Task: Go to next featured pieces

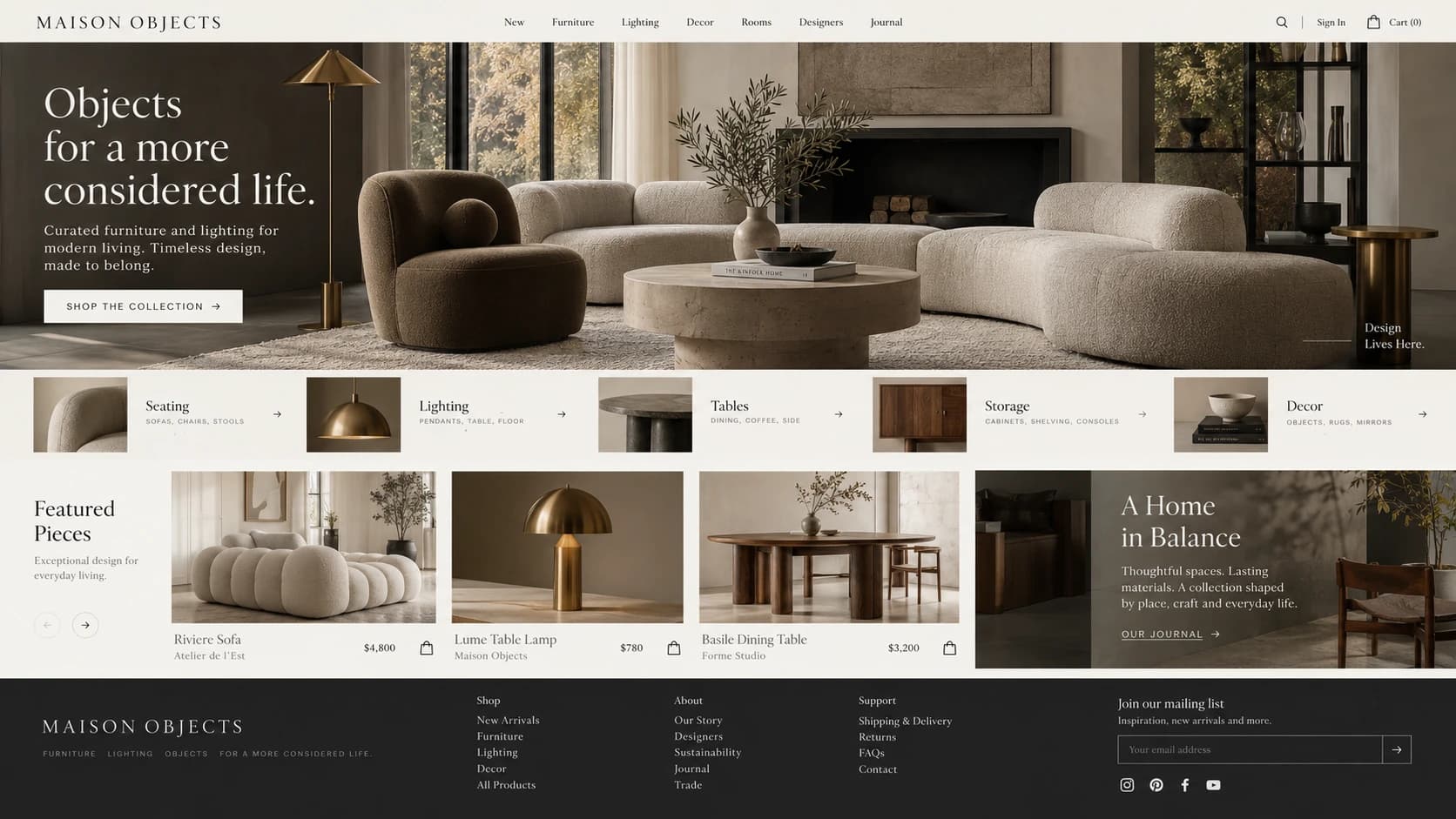Action: [85, 625]
